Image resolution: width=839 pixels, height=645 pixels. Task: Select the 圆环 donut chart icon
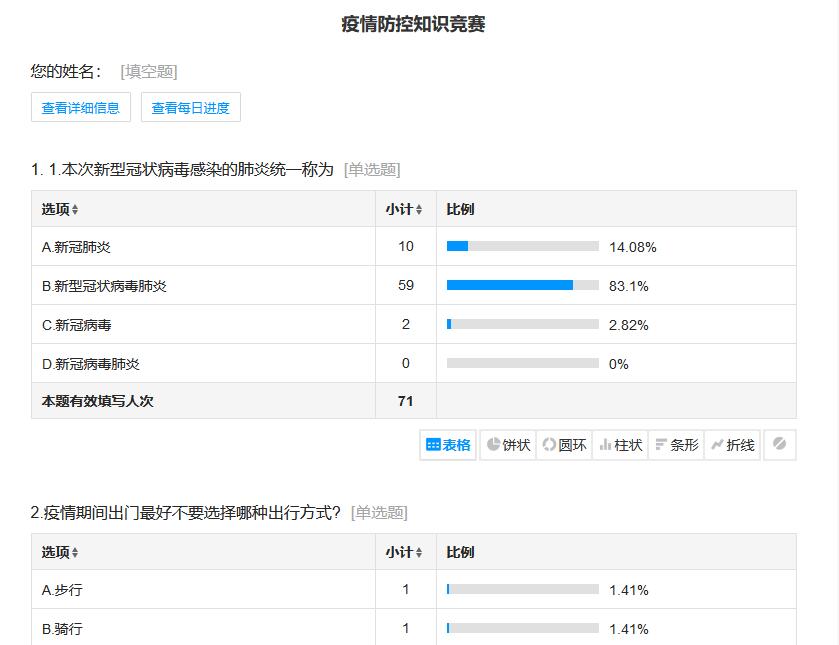click(563, 445)
